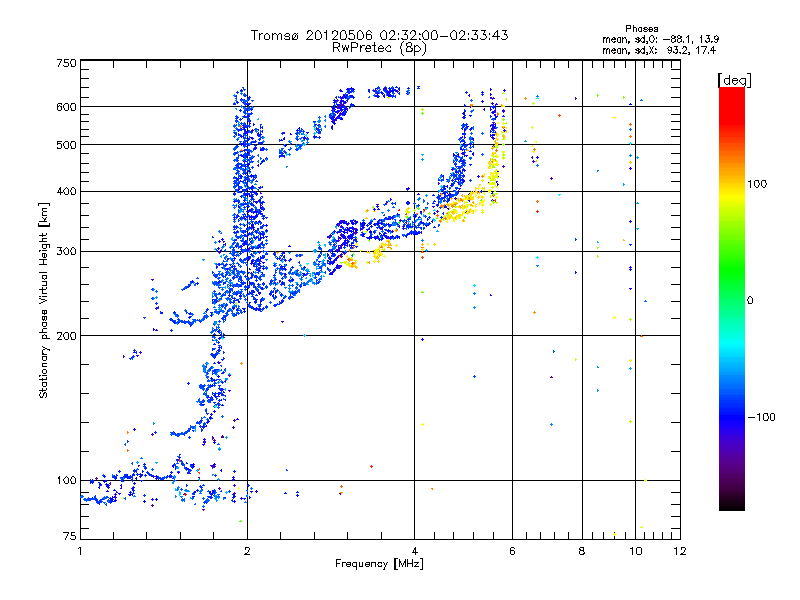
Task: Click the 'Phases' header text
Action: point(642,29)
